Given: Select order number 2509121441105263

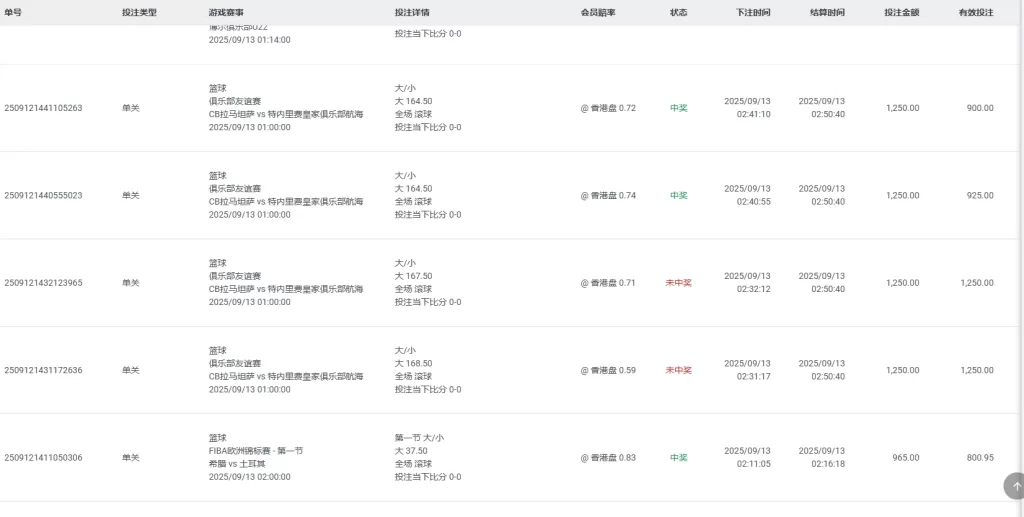Looking at the screenshot, I should (x=43, y=108).
